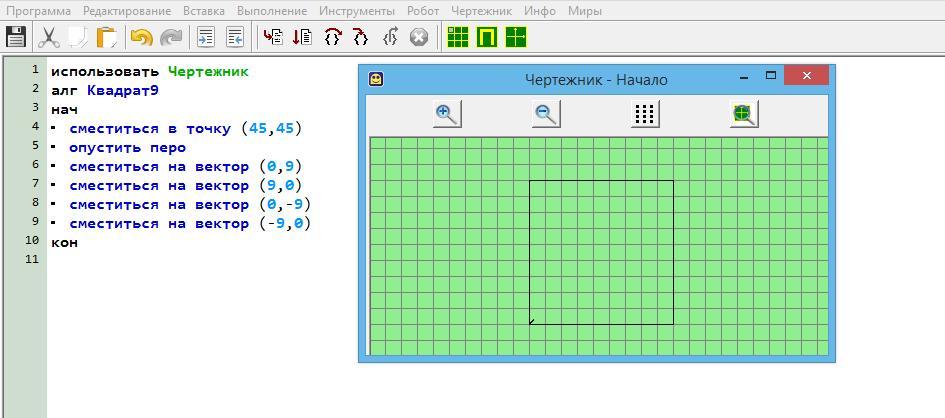Click the gray stop execution icon
This screenshot has height=418, width=945.
tap(419, 37)
